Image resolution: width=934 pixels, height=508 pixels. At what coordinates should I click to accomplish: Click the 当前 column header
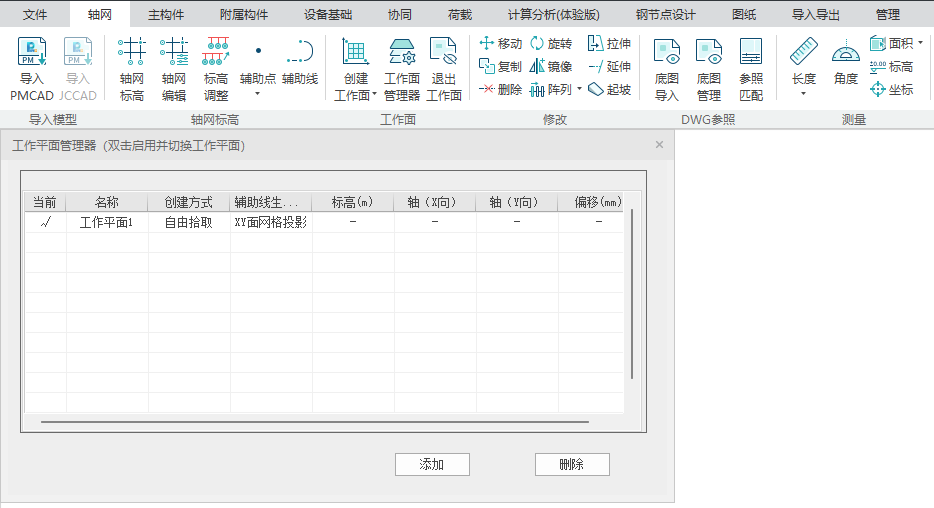(x=45, y=202)
